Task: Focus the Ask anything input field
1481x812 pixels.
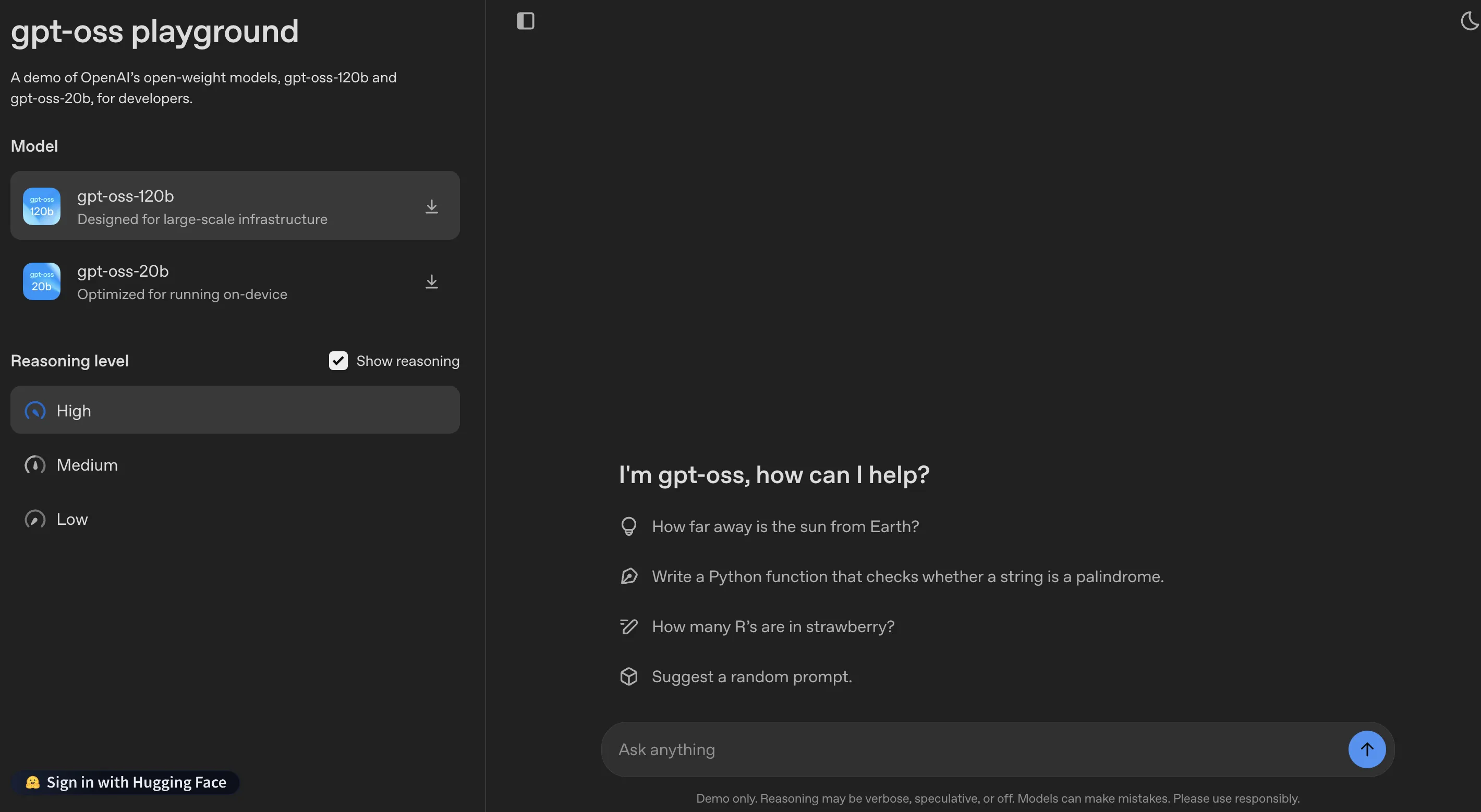Action: tap(972, 749)
